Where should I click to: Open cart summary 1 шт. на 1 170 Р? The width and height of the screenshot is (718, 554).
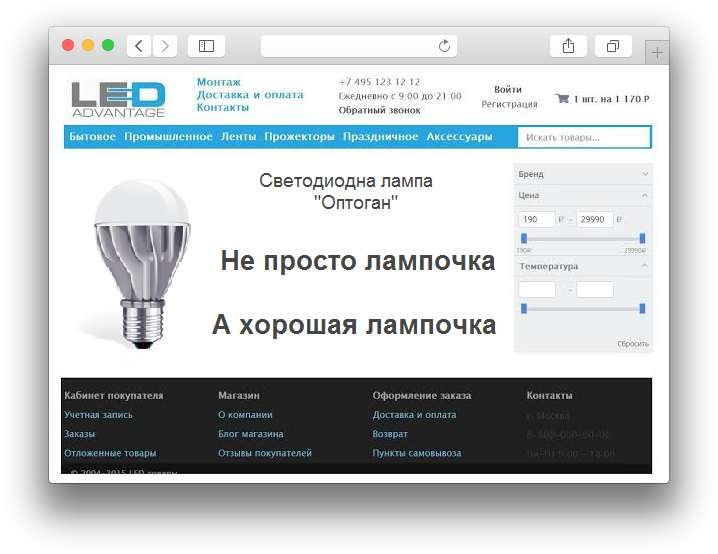pyautogui.click(x=611, y=99)
